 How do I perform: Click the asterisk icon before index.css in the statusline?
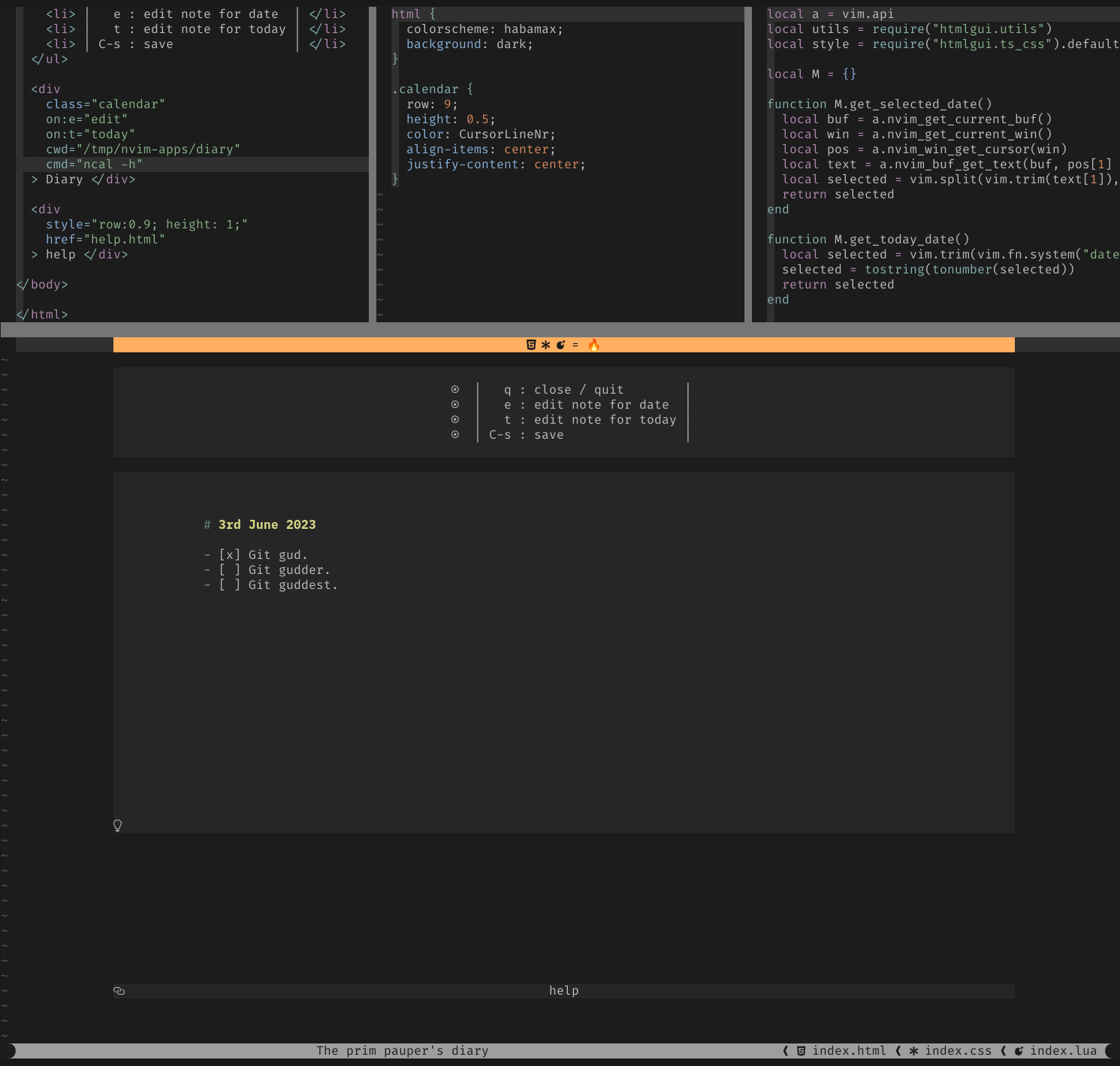pyautogui.click(x=914, y=1051)
